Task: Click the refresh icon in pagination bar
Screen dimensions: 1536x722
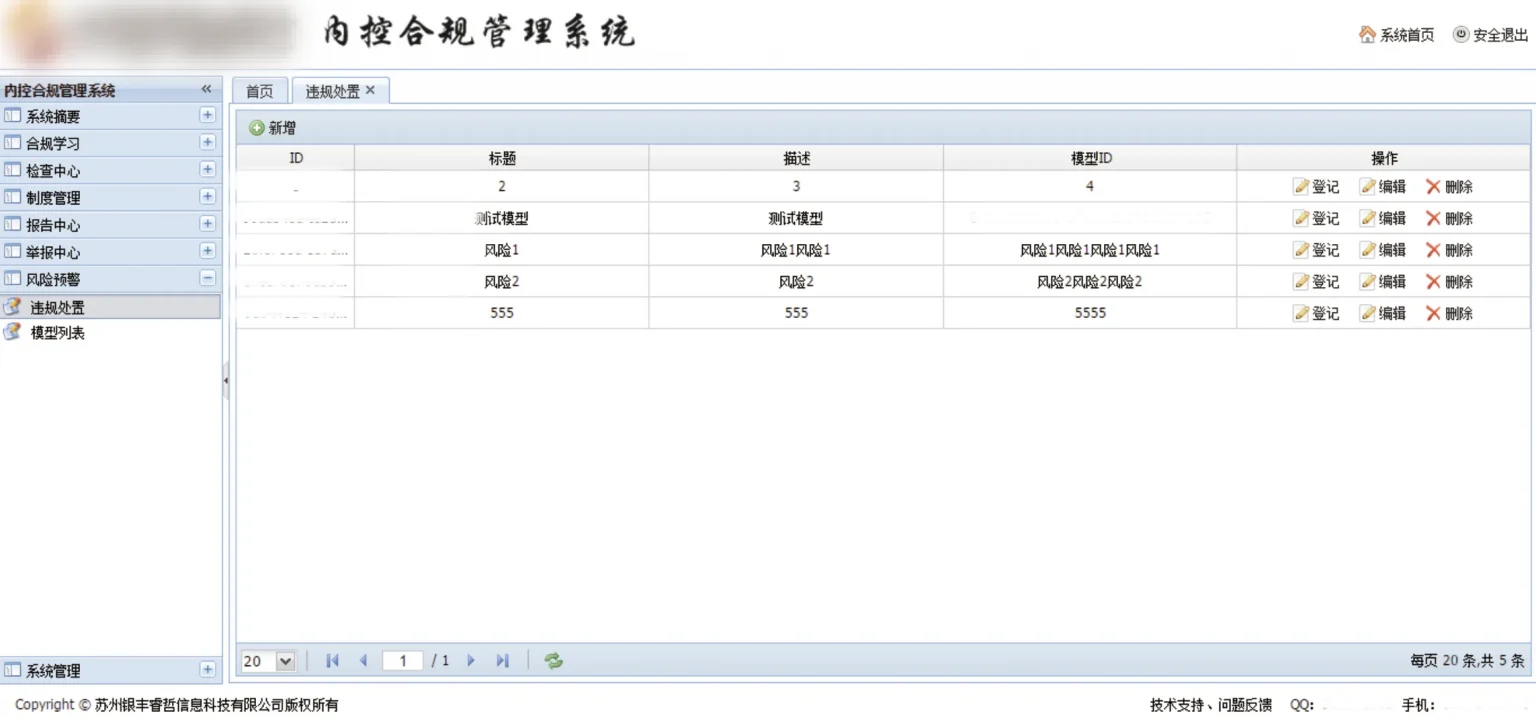Action: (x=553, y=661)
